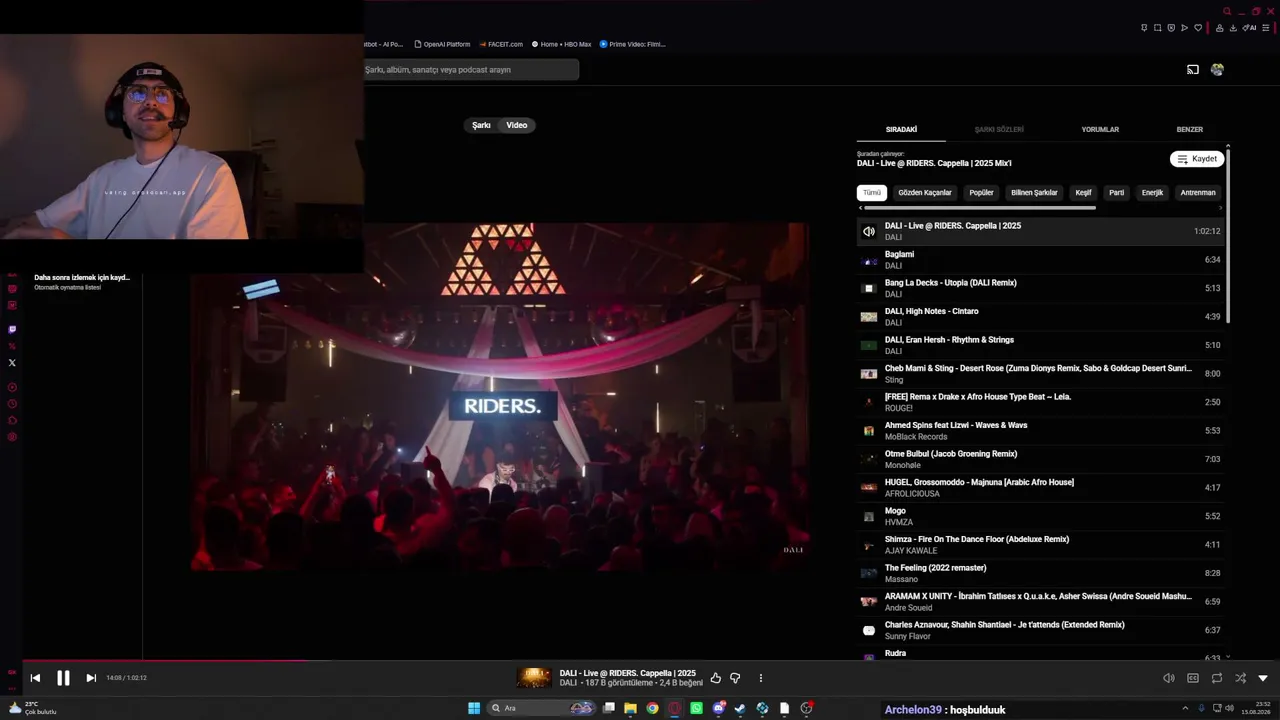The height and width of the screenshot is (720, 1280).
Task: Click the RIDERS. video frame
Action: [500, 397]
